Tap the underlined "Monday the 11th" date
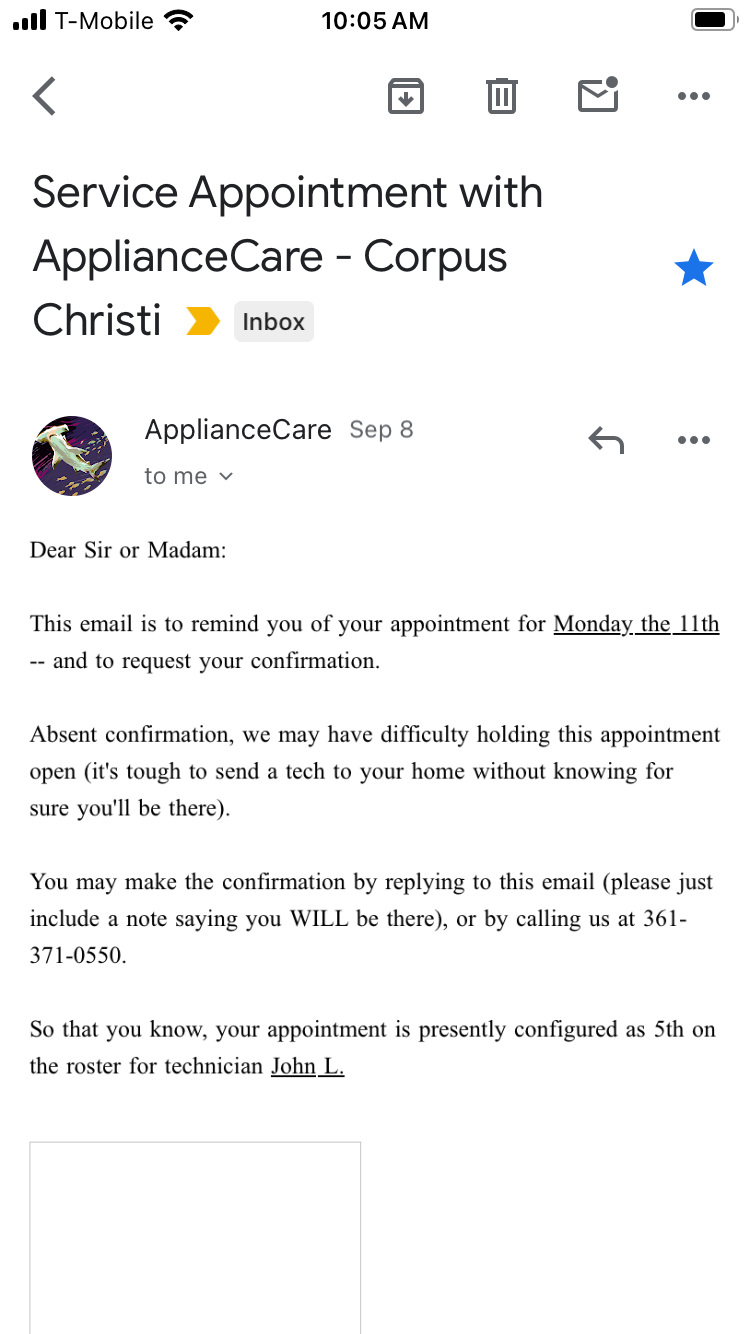 pos(636,625)
